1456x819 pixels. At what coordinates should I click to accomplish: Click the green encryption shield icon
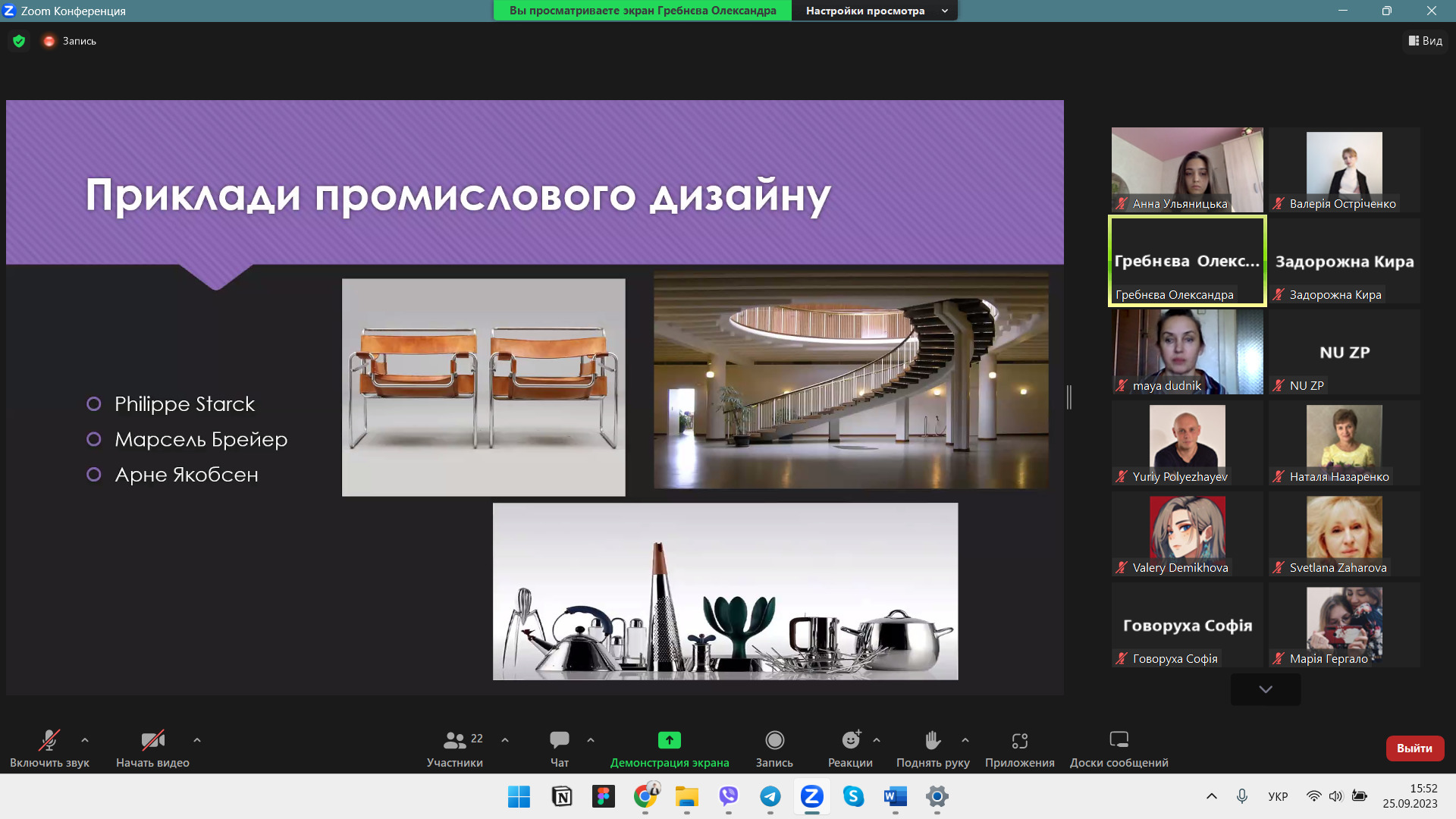tap(19, 41)
